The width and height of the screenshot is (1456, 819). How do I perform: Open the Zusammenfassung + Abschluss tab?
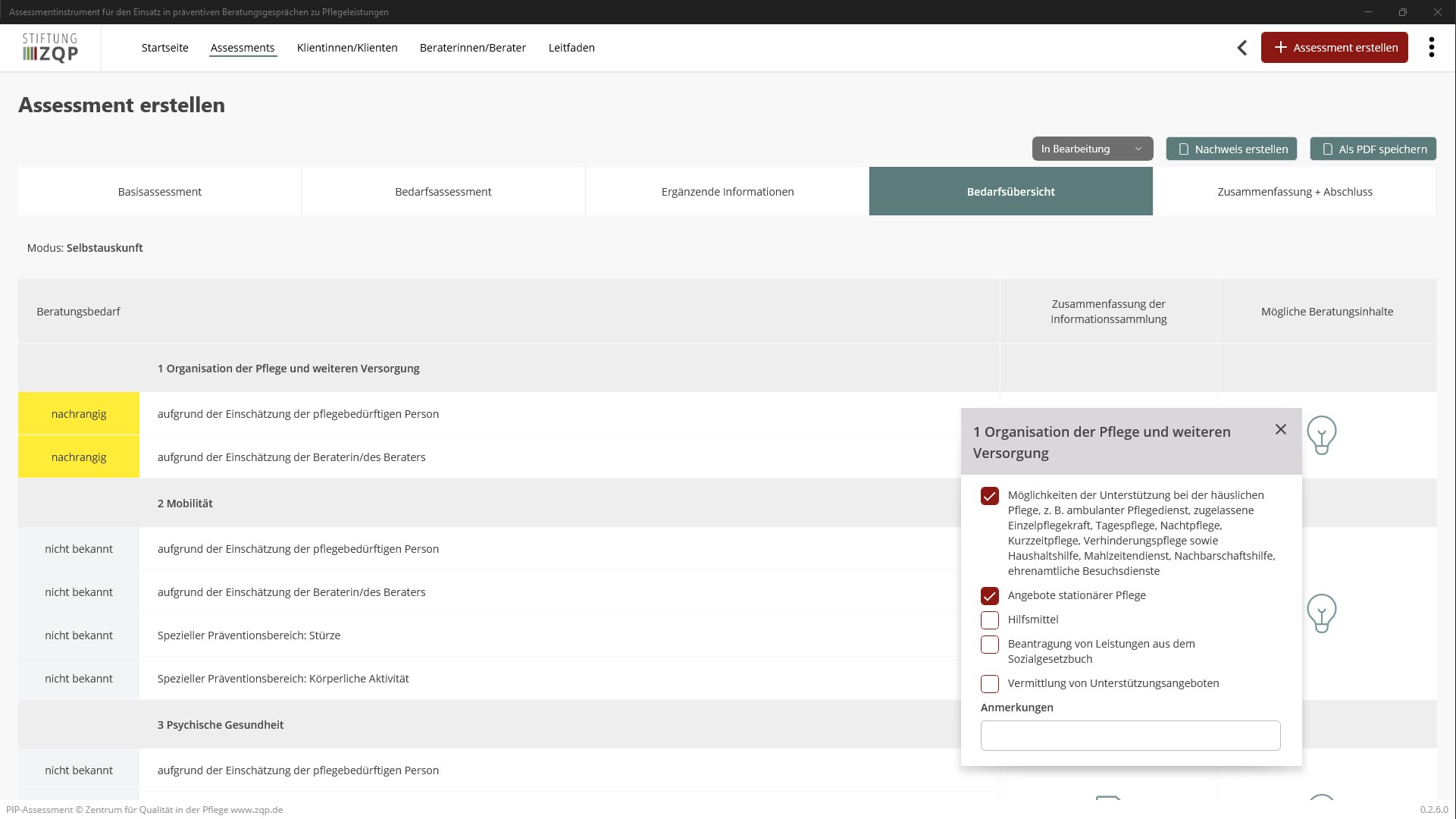pyautogui.click(x=1294, y=192)
